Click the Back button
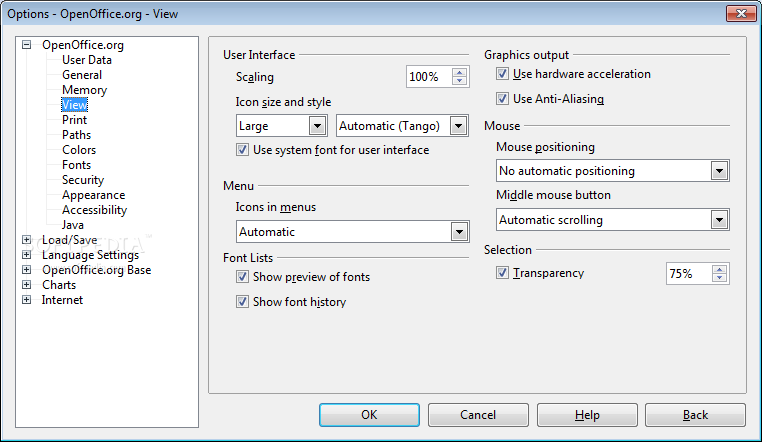This screenshot has width=762, height=442. 695,415
